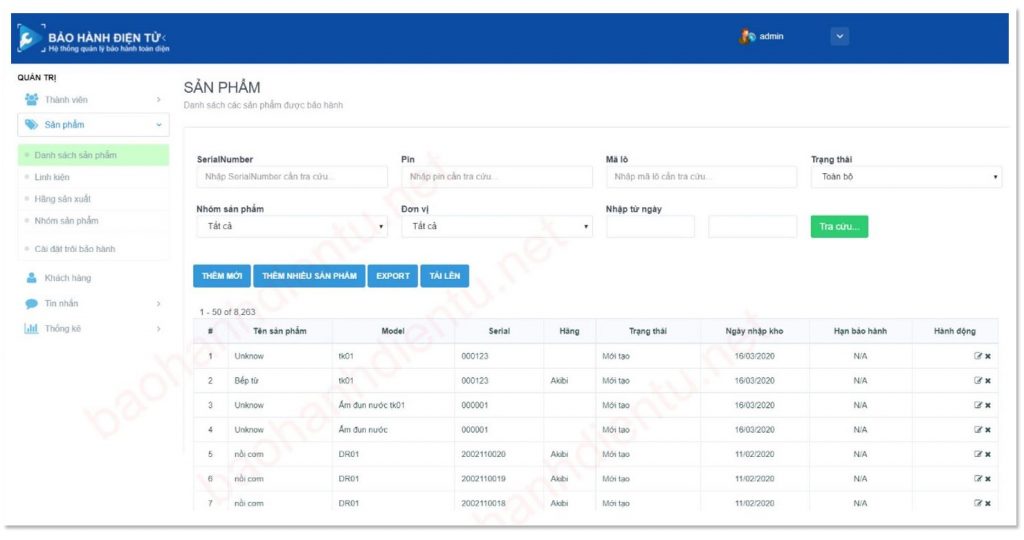1024x540 pixels.
Task: Open Khách hàng menu item
Action: 93,278
